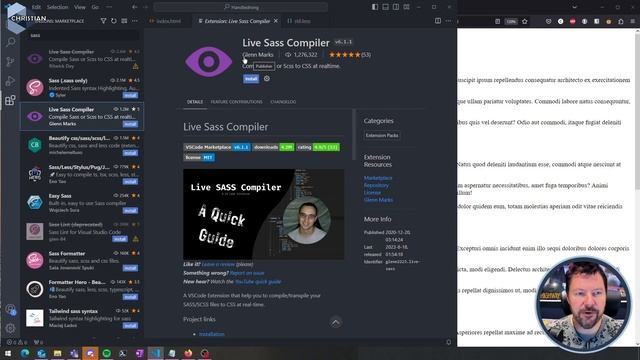Install Beautify css/sass/scss/less from the list
The height and width of the screenshot is (360, 640).
tap(130, 153)
